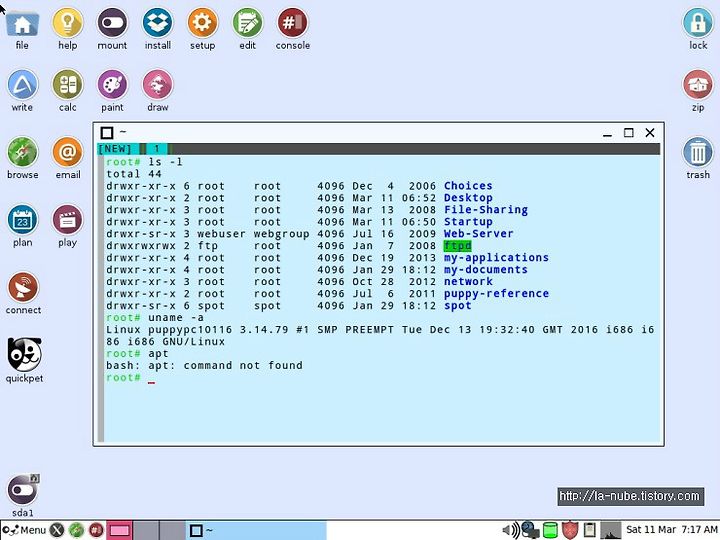This screenshot has height=540, width=720.
Task: Open the setup gear icon
Action: pos(202,23)
